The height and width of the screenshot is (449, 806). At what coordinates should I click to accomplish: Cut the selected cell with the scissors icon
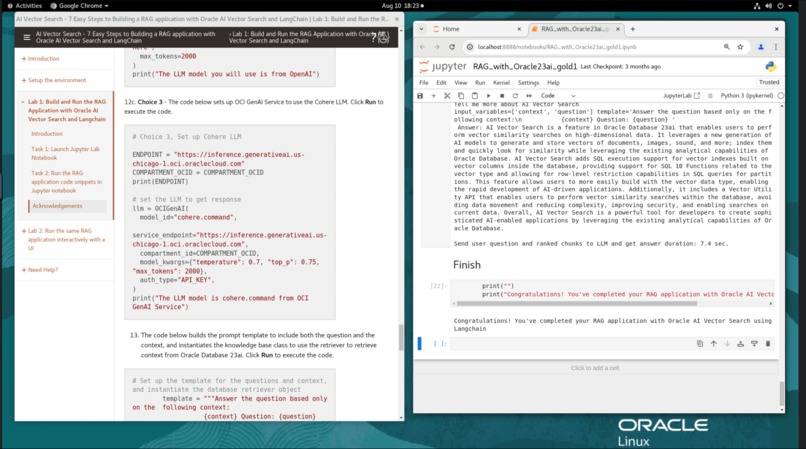pos(447,96)
